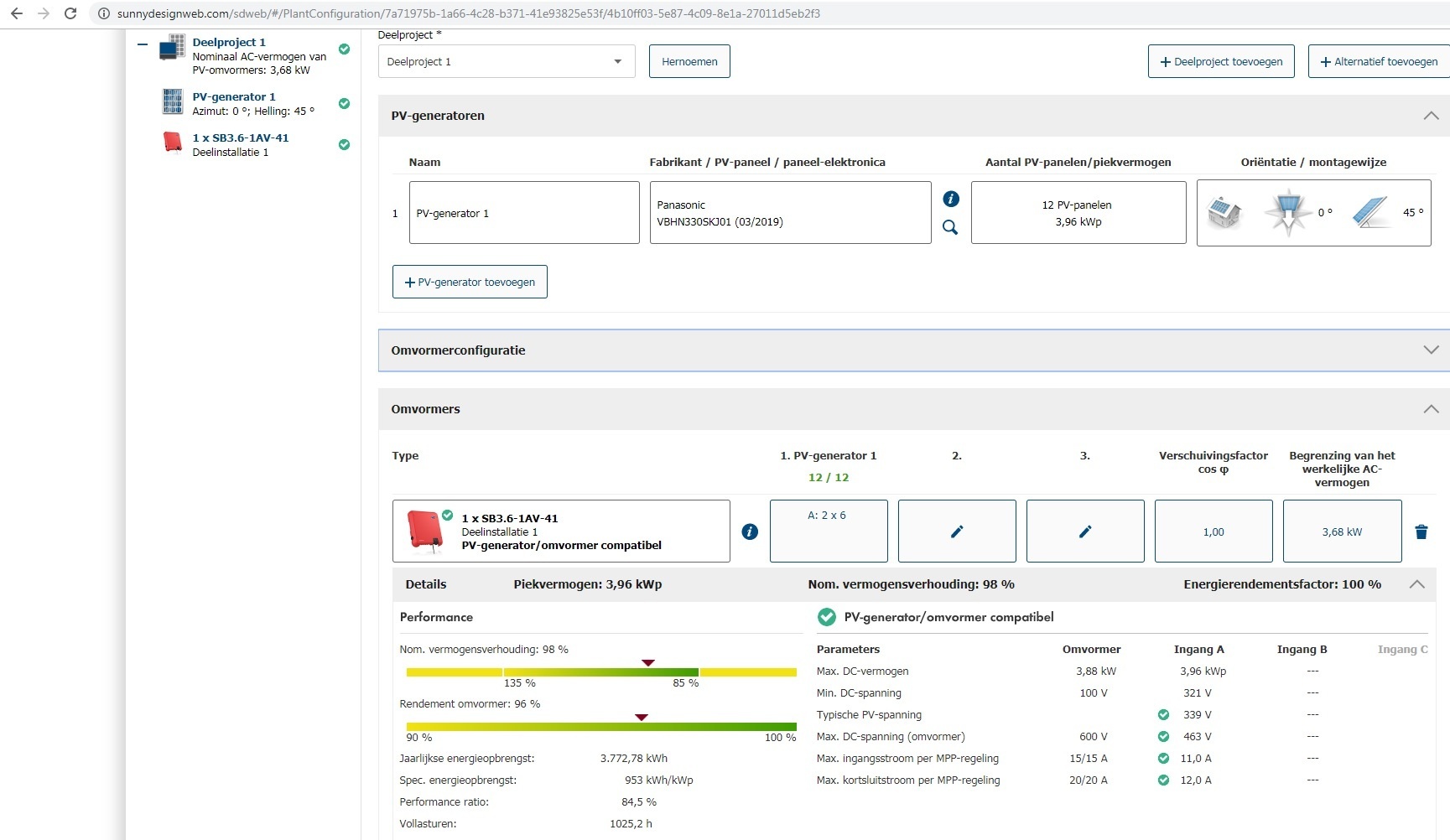The width and height of the screenshot is (1450, 840).
Task: Edit inverter input 3 with pencil icon
Action: coord(1084,531)
